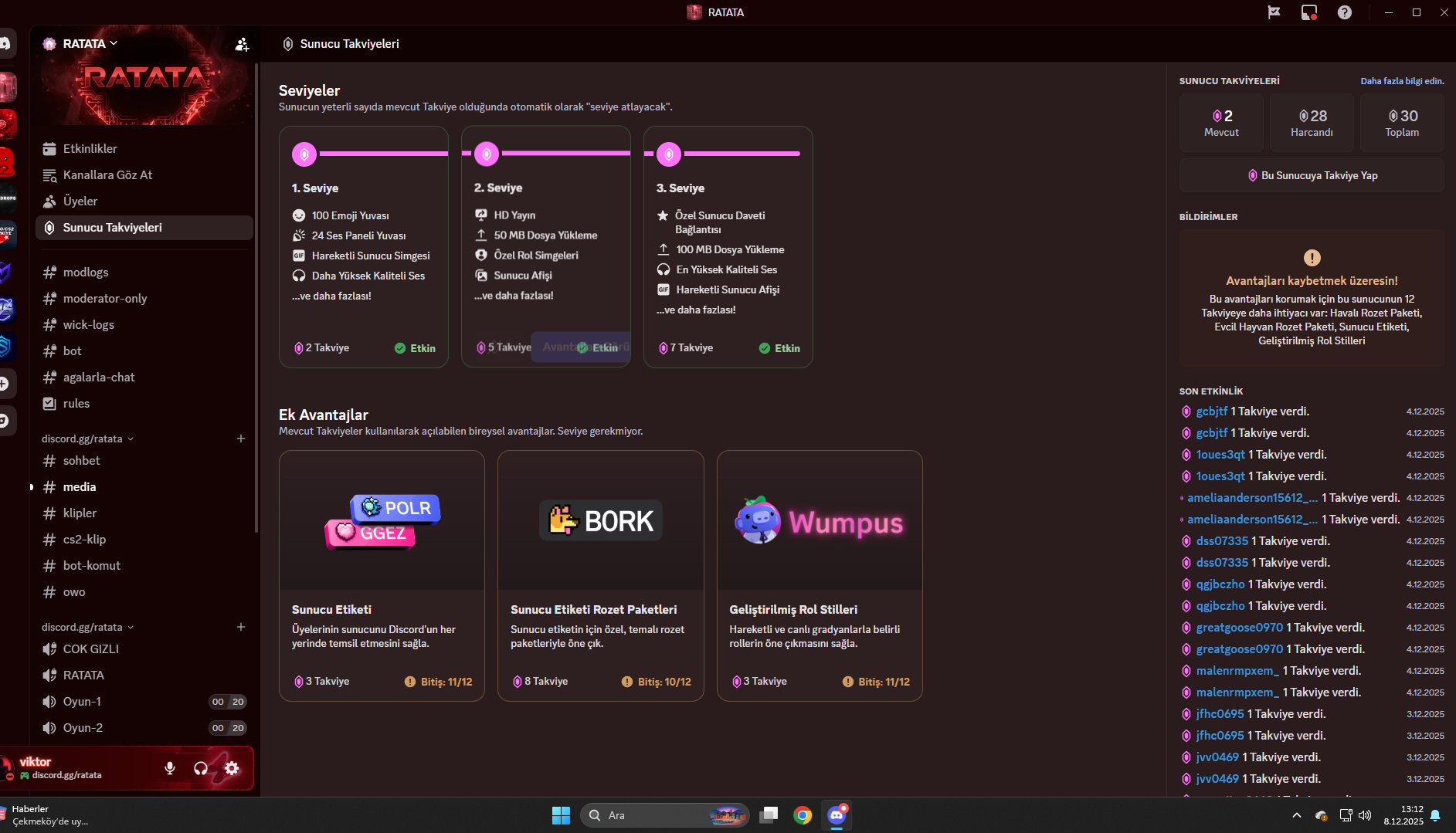
Task: Mute the microphone in the user panel
Action: pos(170,768)
